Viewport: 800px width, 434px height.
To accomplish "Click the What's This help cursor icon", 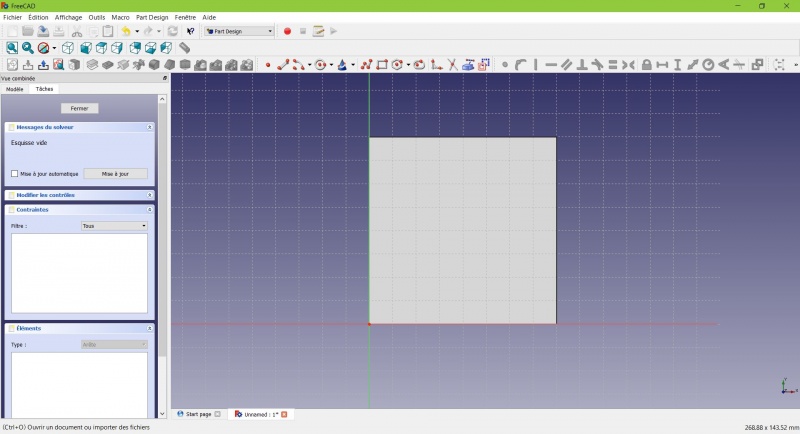I will click(x=190, y=31).
